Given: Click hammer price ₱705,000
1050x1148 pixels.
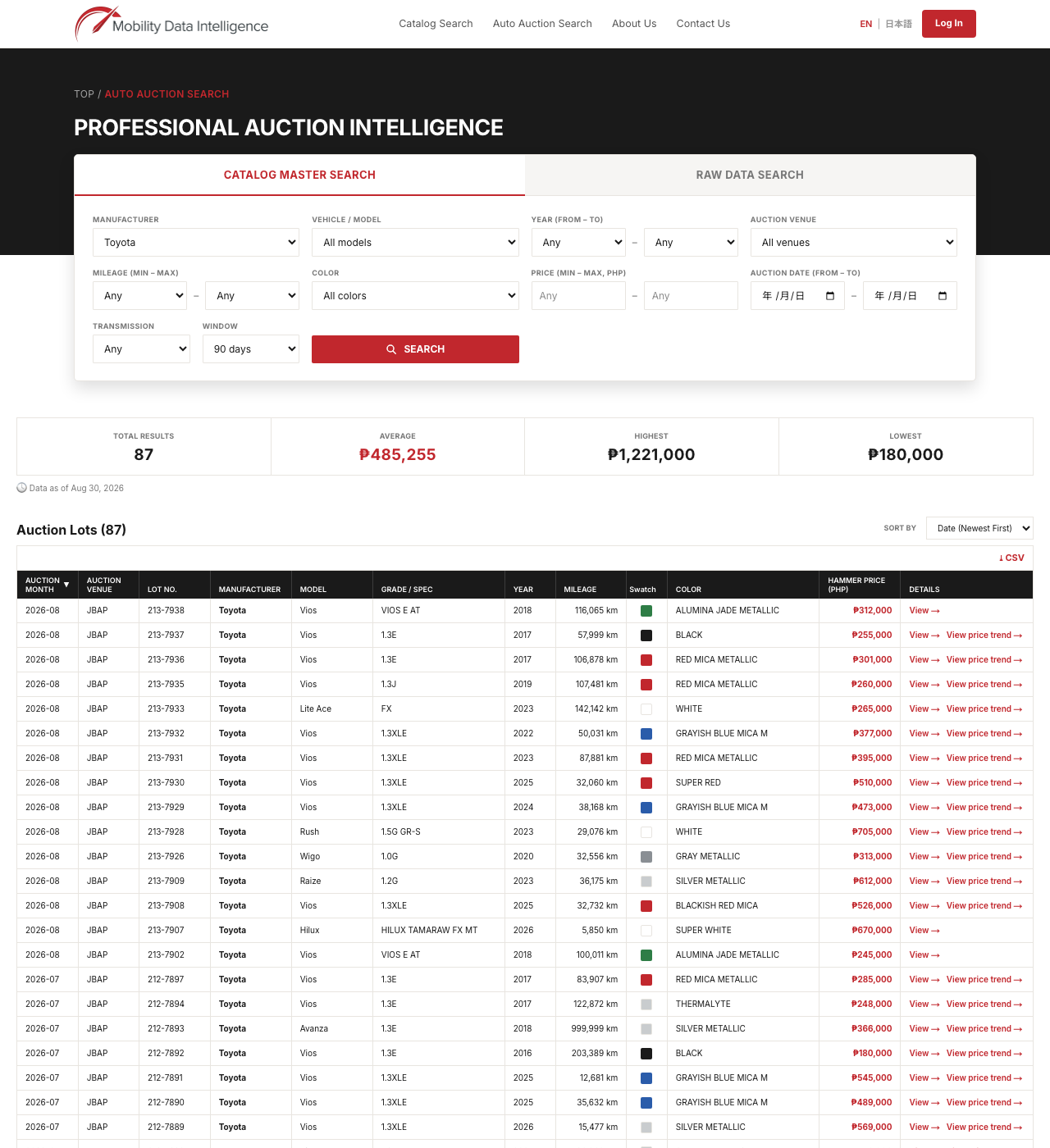Looking at the screenshot, I should (x=872, y=832).
